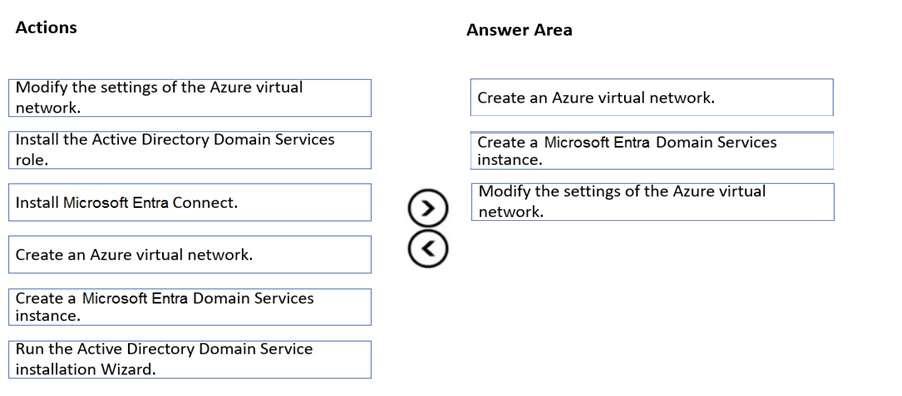Select 'Install Microsoft Entra Connect' action

(190, 202)
